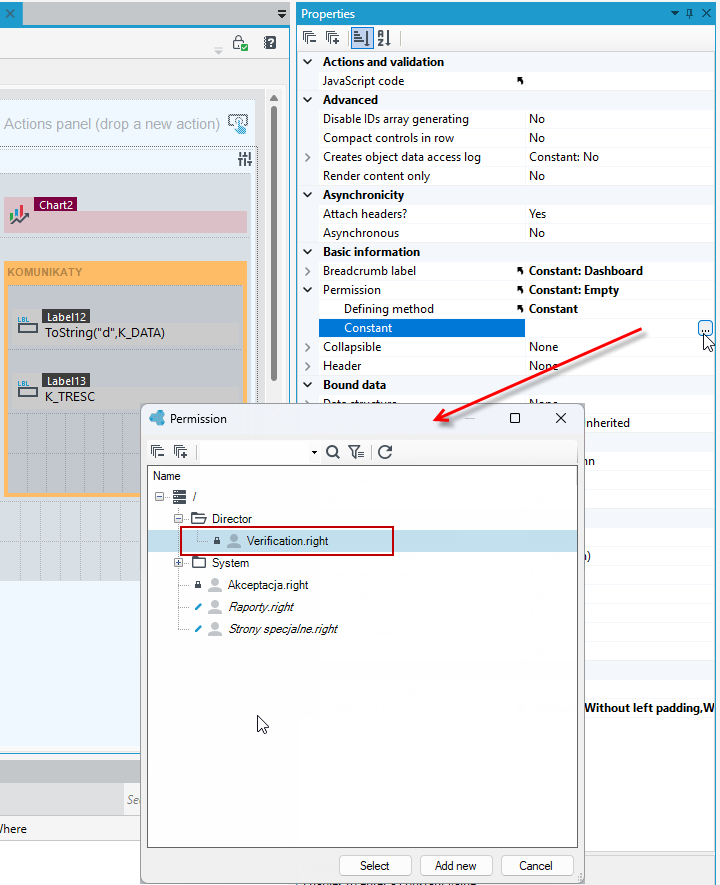
Task: Collapse all nodes in Permission dialog
Action: click(x=158, y=452)
